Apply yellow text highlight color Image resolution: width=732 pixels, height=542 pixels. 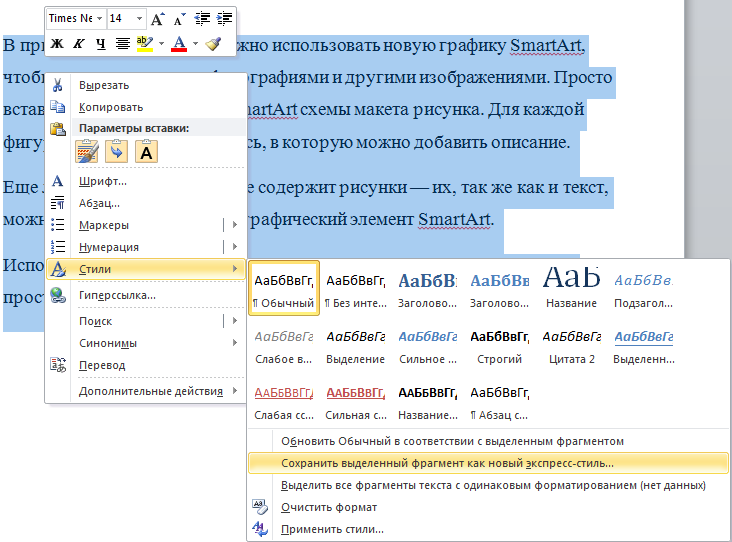144,43
